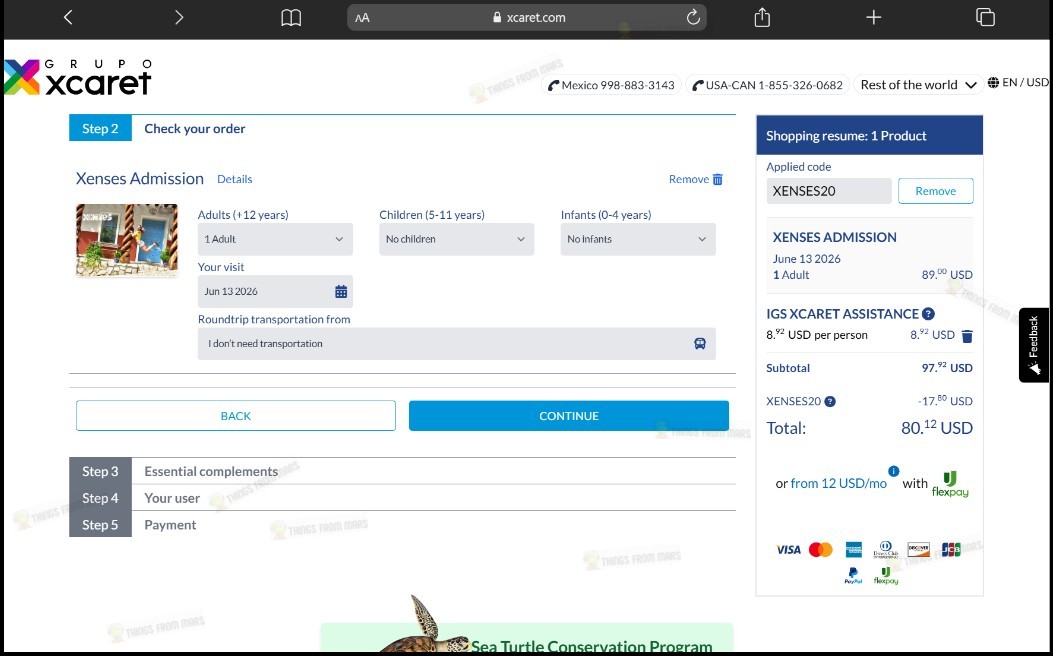Click the Subtotal 97.92 USD value
Viewport: 1053px width, 656px height.
947,368
